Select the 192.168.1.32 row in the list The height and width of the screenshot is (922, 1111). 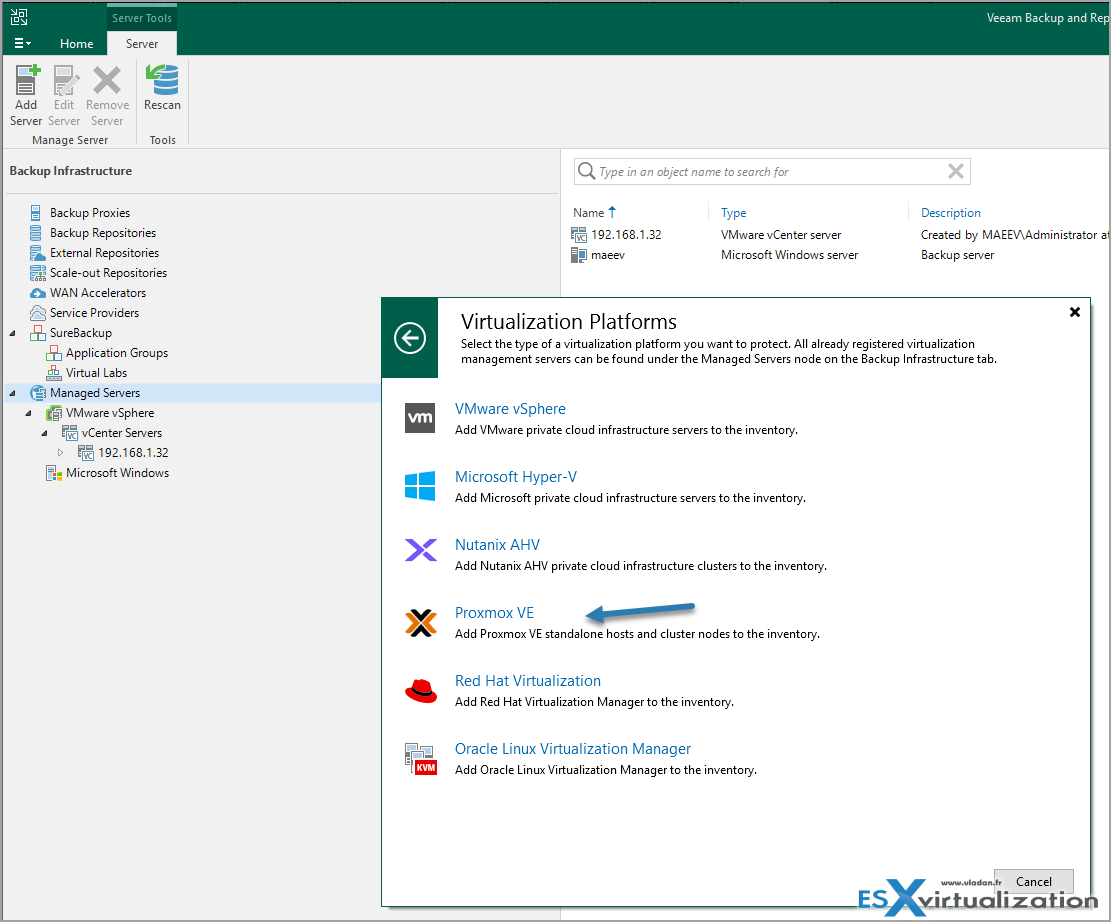[840, 235]
